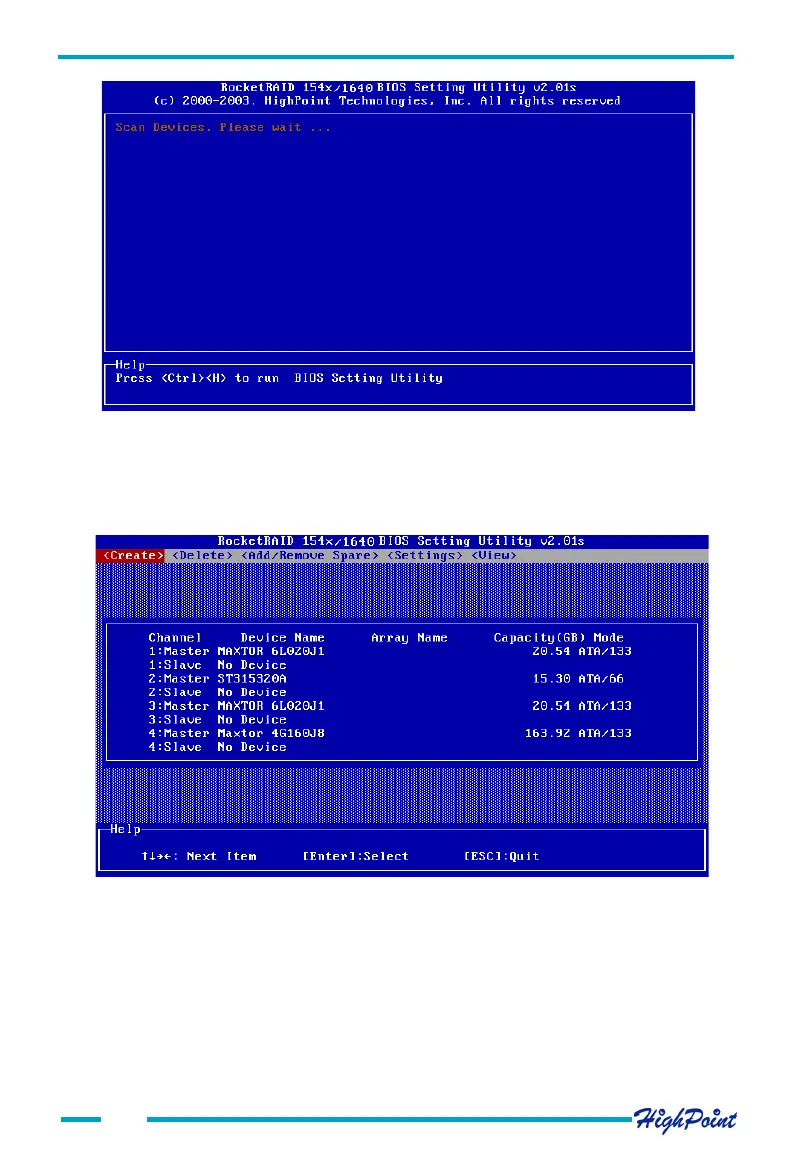
Task: Click the Press Ctrl+H help text
Action: (x=278, y=378)
